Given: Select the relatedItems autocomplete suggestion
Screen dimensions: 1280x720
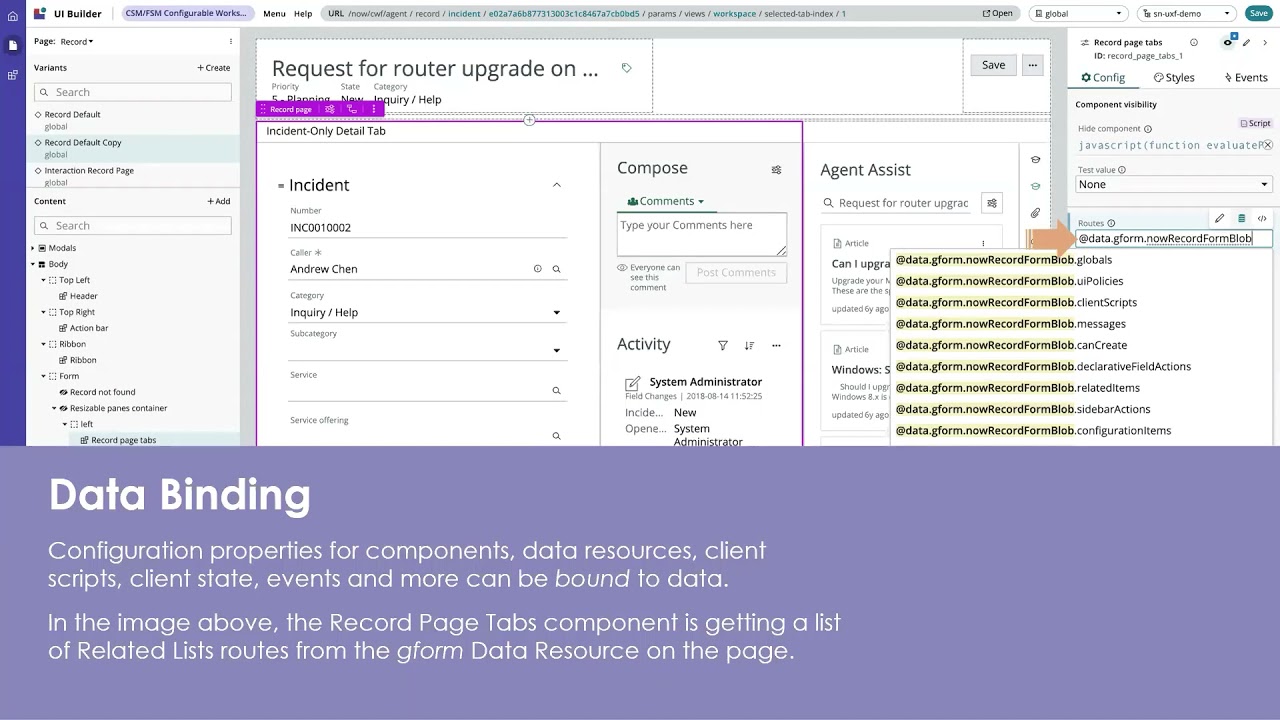Looking at the screenshot, I should (1017, 388).
